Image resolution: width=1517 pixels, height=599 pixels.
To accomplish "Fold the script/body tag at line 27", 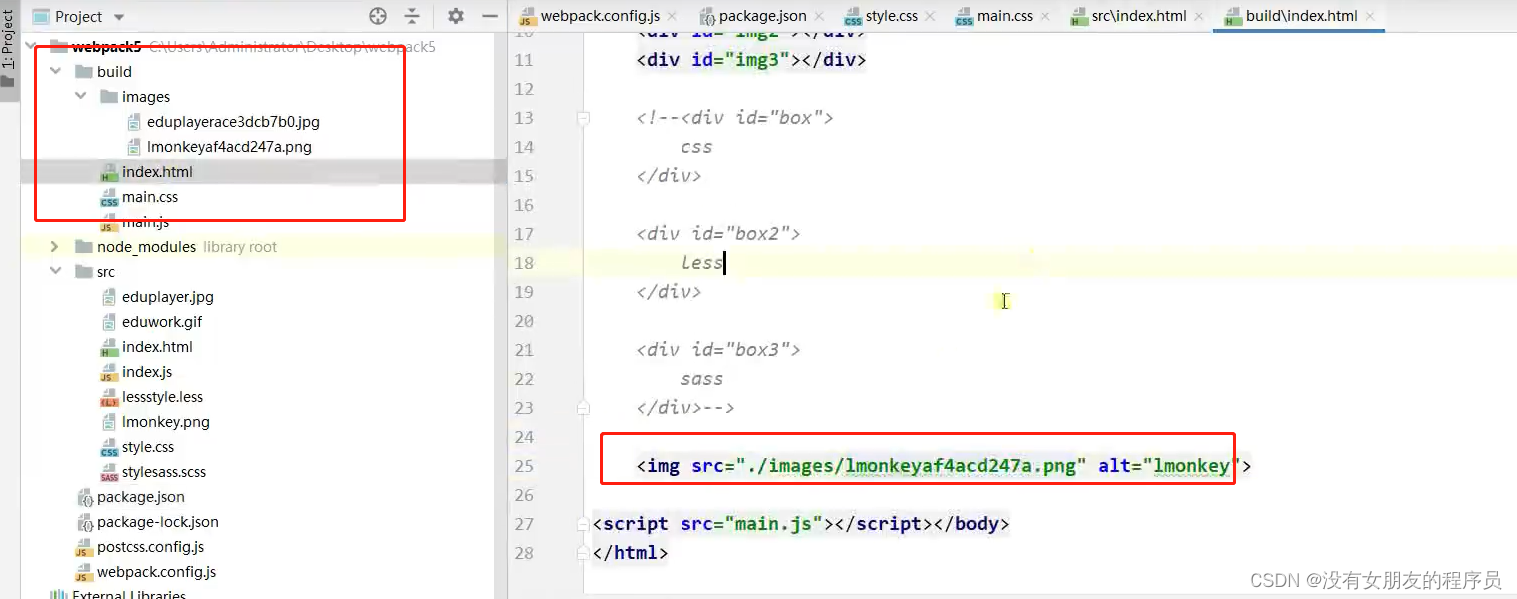I will (584, 524).
